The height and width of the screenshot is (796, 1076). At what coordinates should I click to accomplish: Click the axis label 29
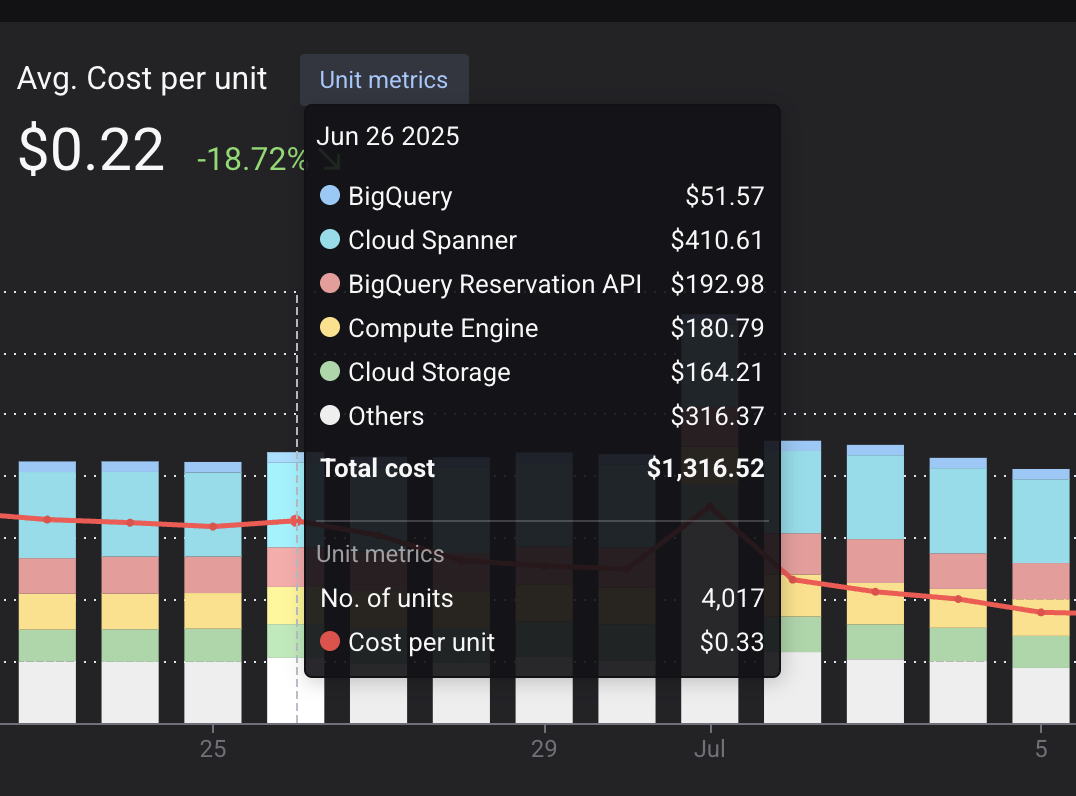click(x=543, y=749)
